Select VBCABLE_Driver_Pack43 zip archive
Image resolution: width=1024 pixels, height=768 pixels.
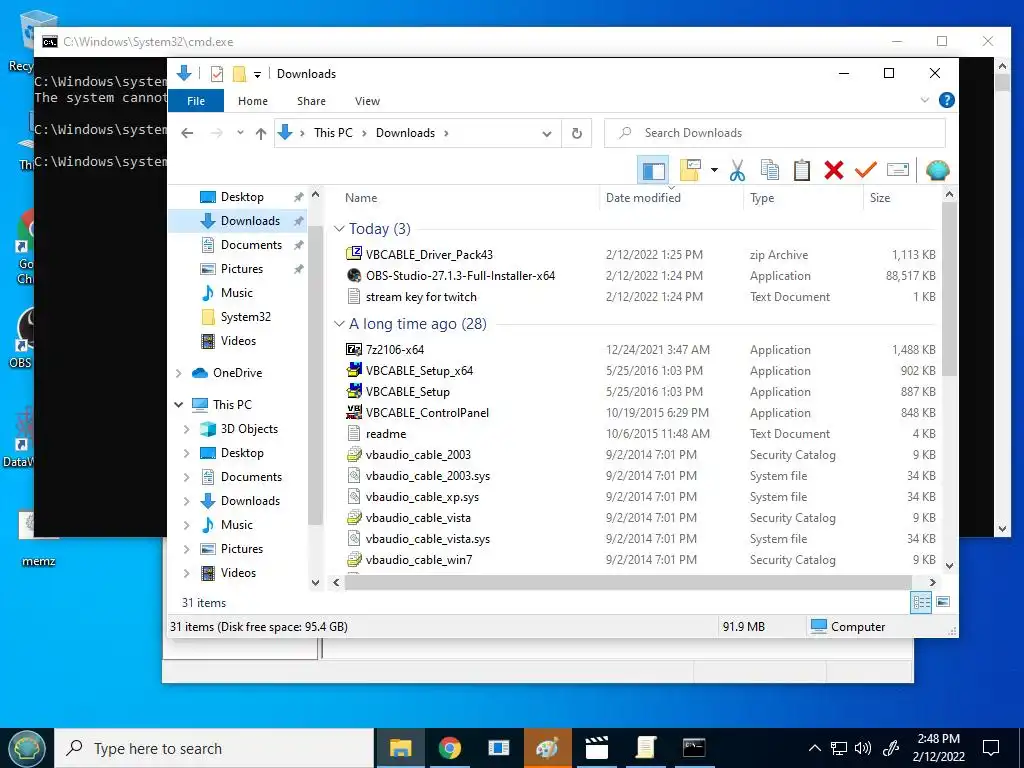click(429, 255)
